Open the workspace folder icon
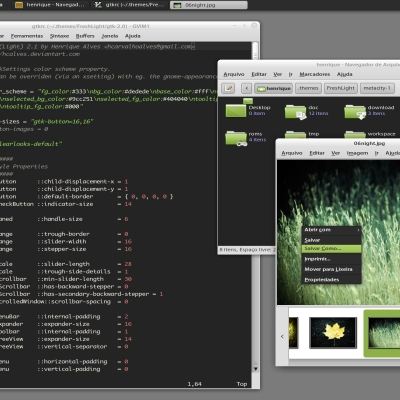Viewport: 400px width, 400px height. [x=355, y=135]
